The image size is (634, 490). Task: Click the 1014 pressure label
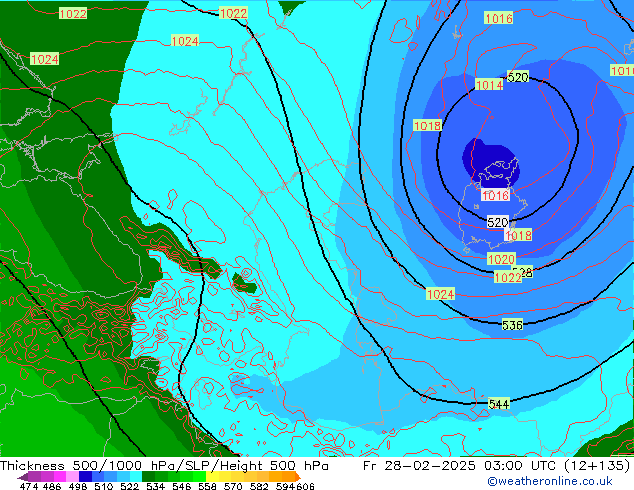pyautogui.click(x=489, y=85)
